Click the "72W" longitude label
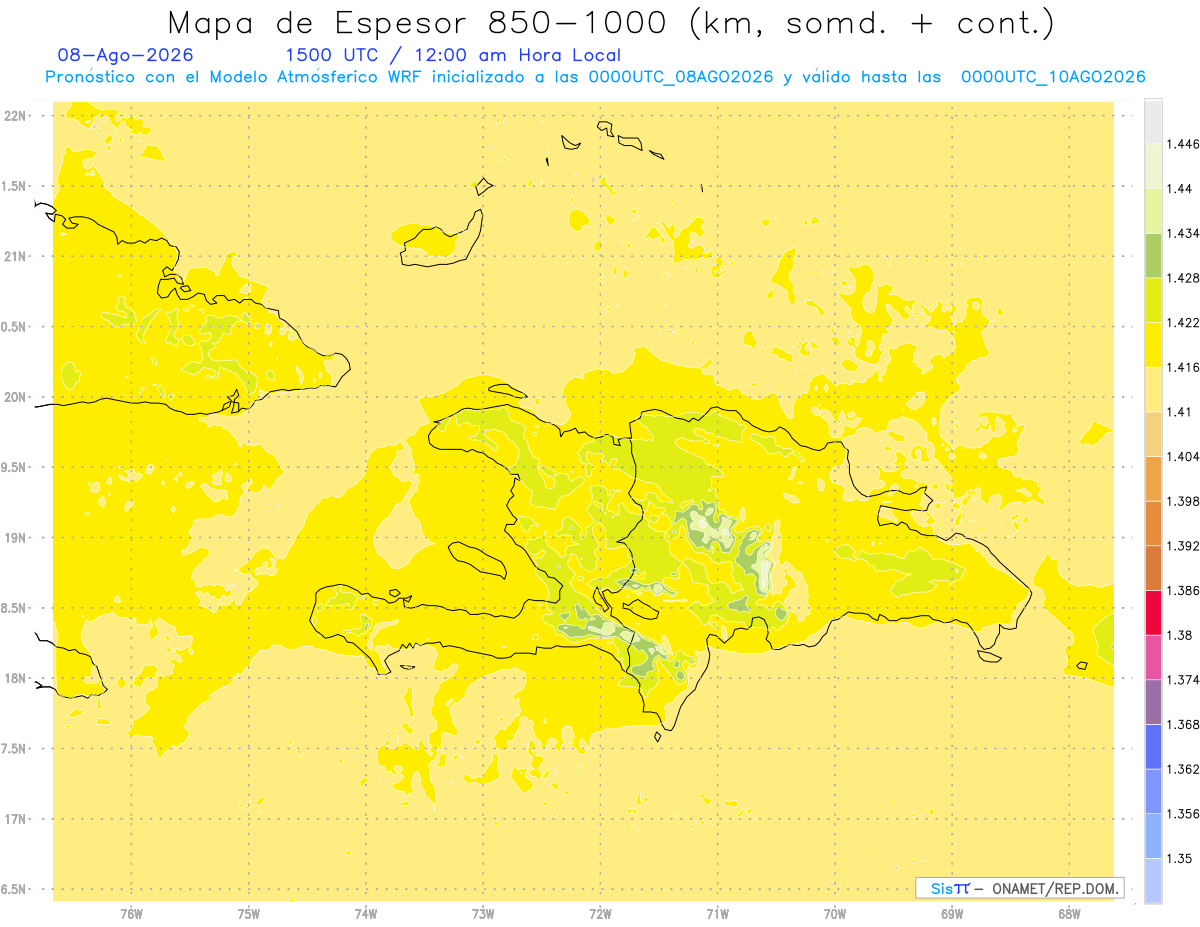 pos(600,913)
